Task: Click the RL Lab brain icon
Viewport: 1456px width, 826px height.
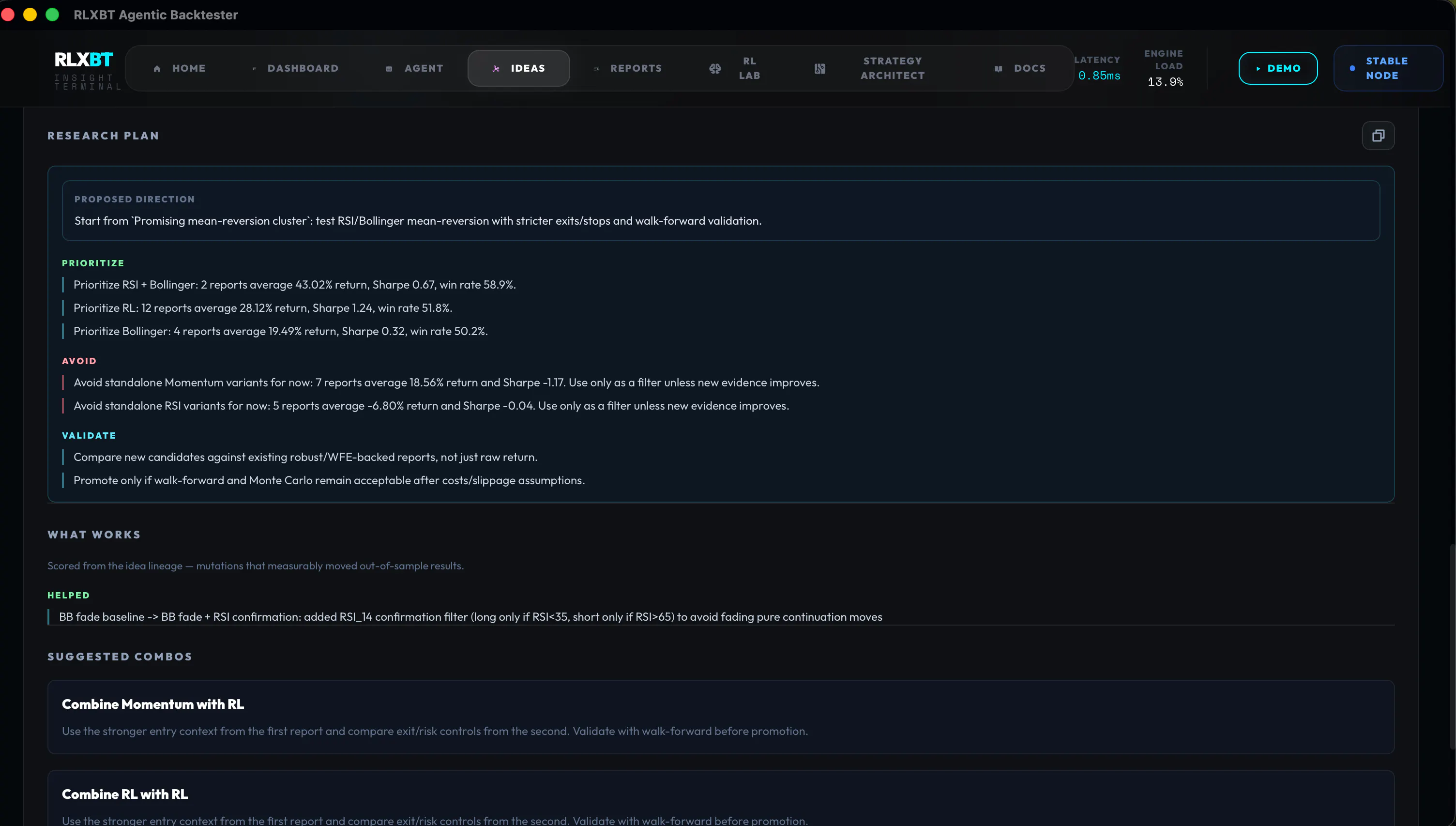Action: tap(715, 69)
